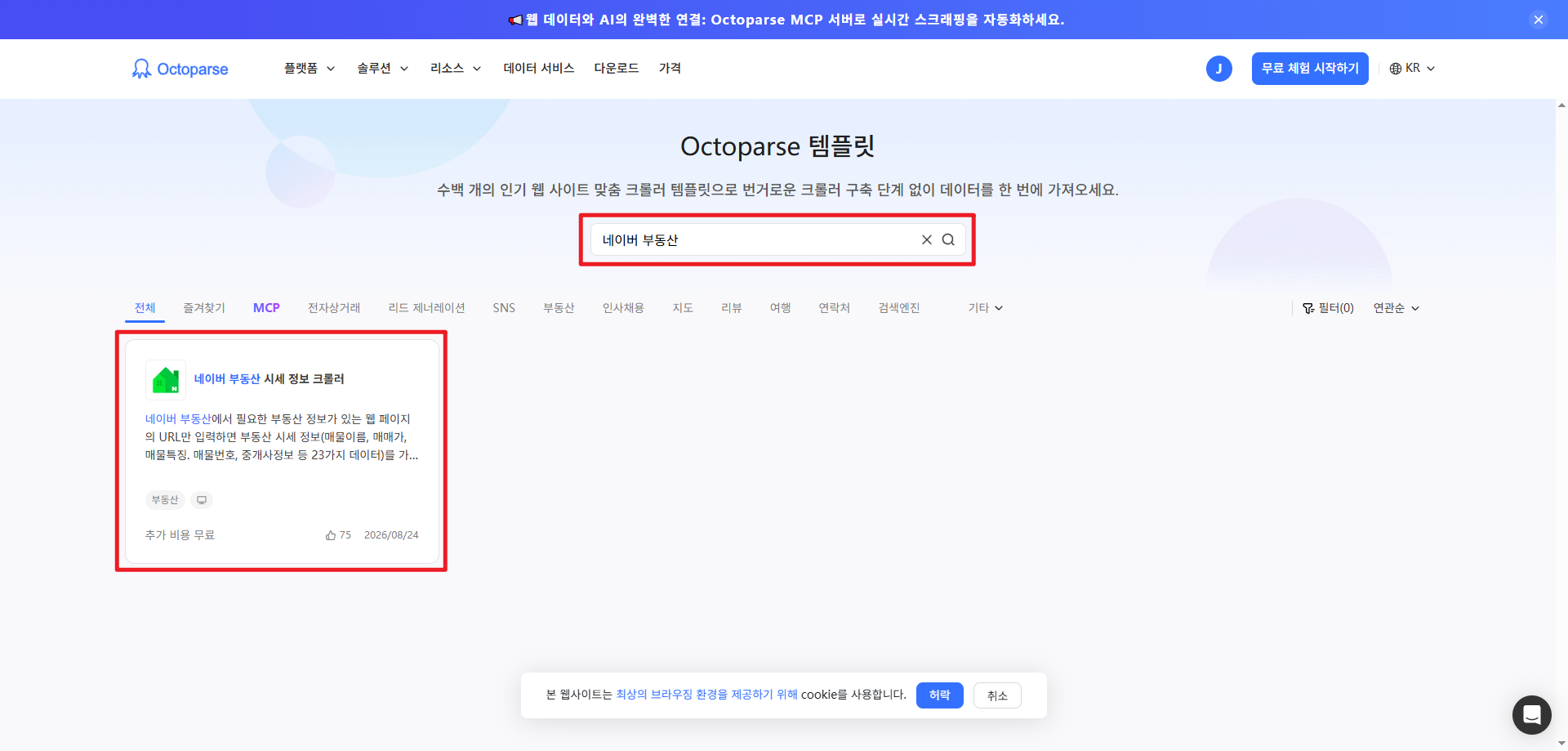1568x751 pixels.
Task: Click the magnifier search icon
Action: tap(948, 239)
